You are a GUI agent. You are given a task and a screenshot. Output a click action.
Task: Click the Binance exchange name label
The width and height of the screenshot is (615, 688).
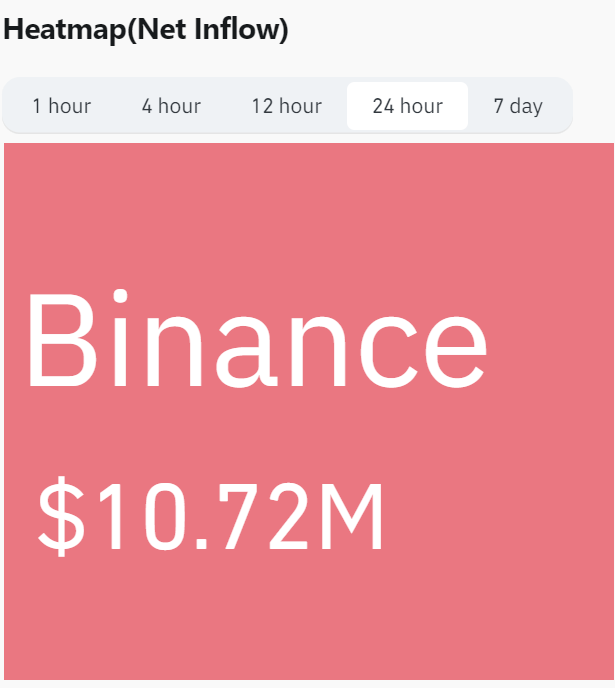coord(256,340)
